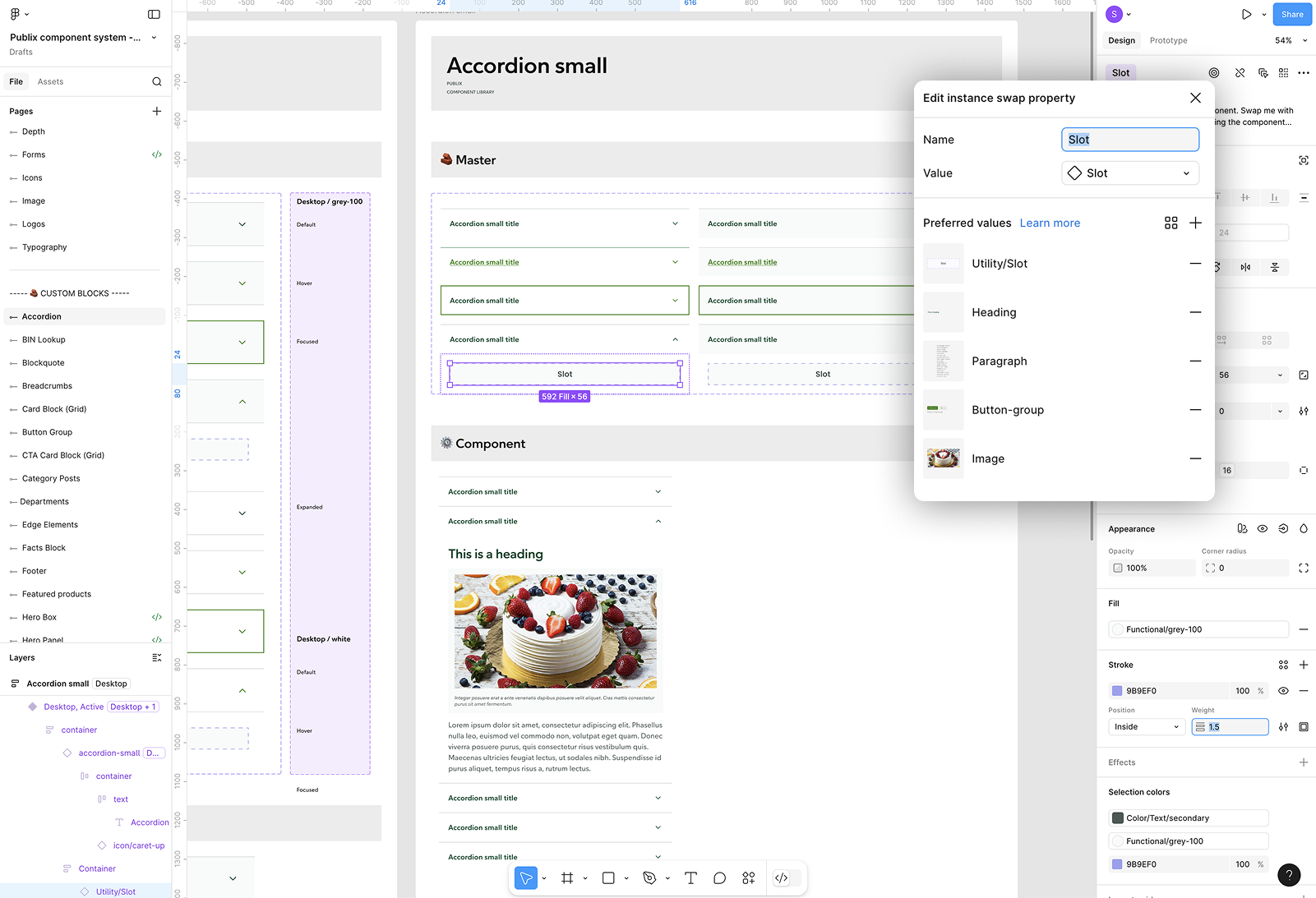This screenshot has height=898, width=1316.
Task: Toggle the sidebar panel layout icon
Action: point(154,14)
